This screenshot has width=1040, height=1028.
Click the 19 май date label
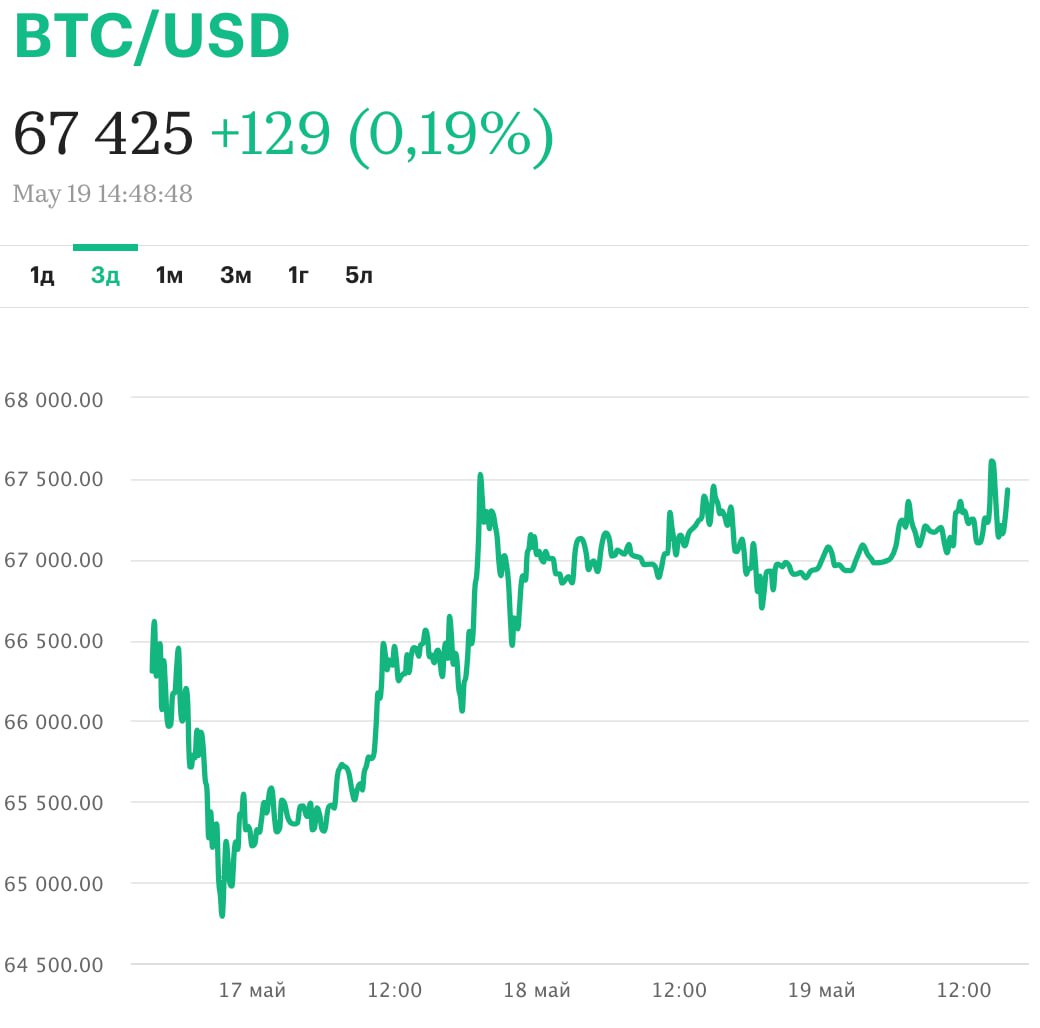point(822,991)
